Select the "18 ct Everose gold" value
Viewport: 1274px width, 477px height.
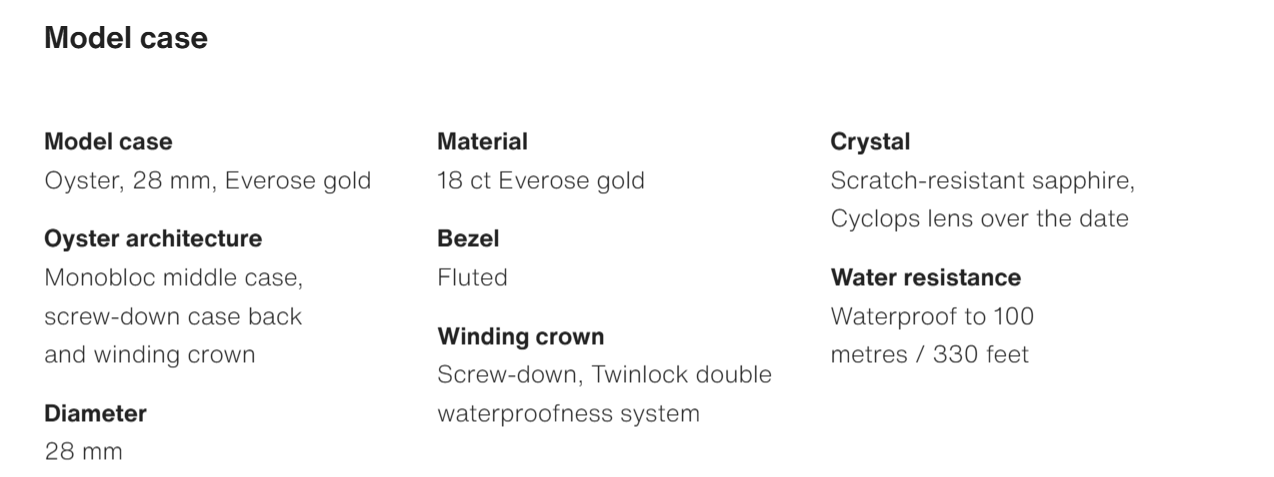point(540,181)
